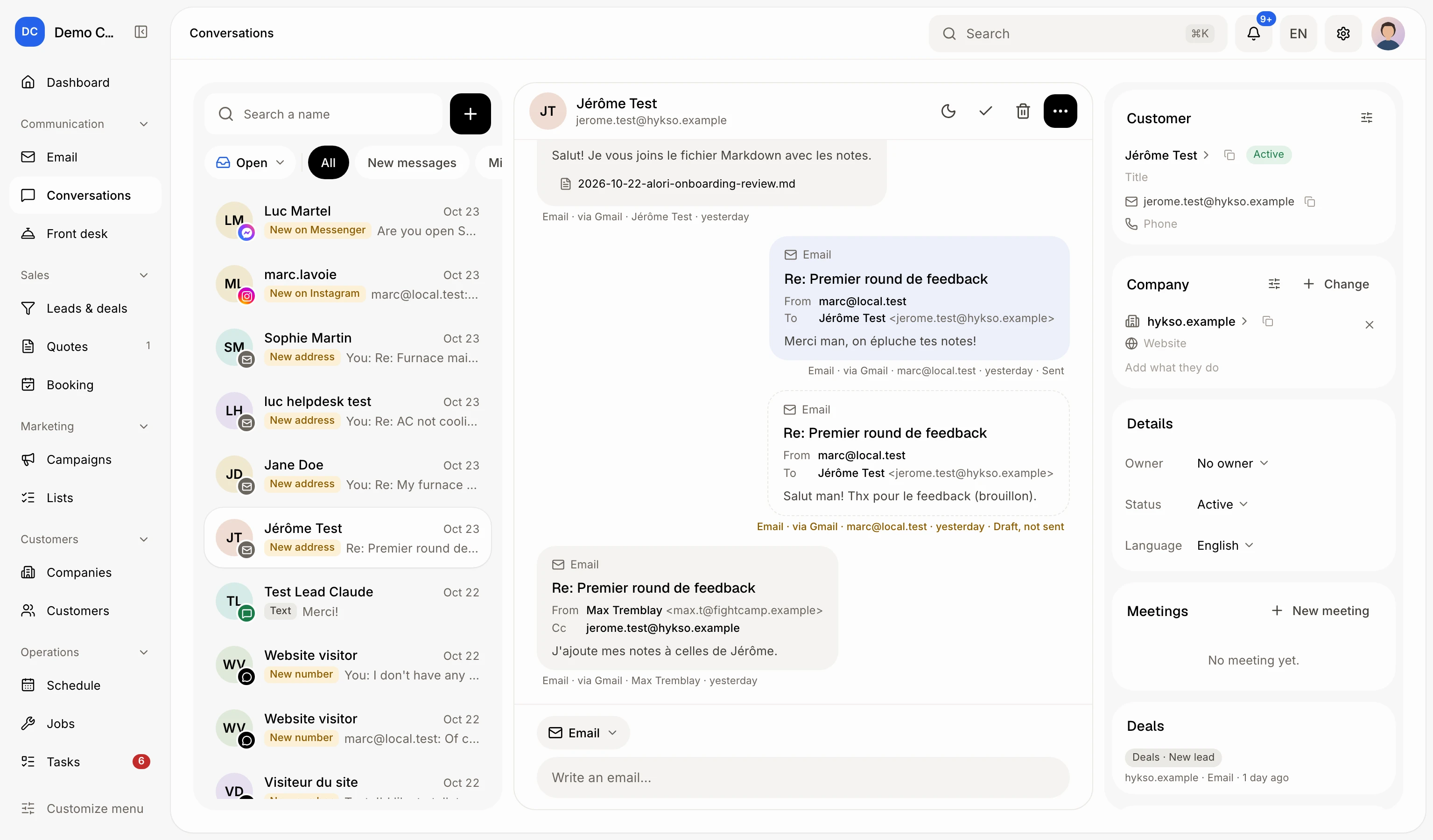
Task: Open the Open status filter dropdown
Action: 250,162
